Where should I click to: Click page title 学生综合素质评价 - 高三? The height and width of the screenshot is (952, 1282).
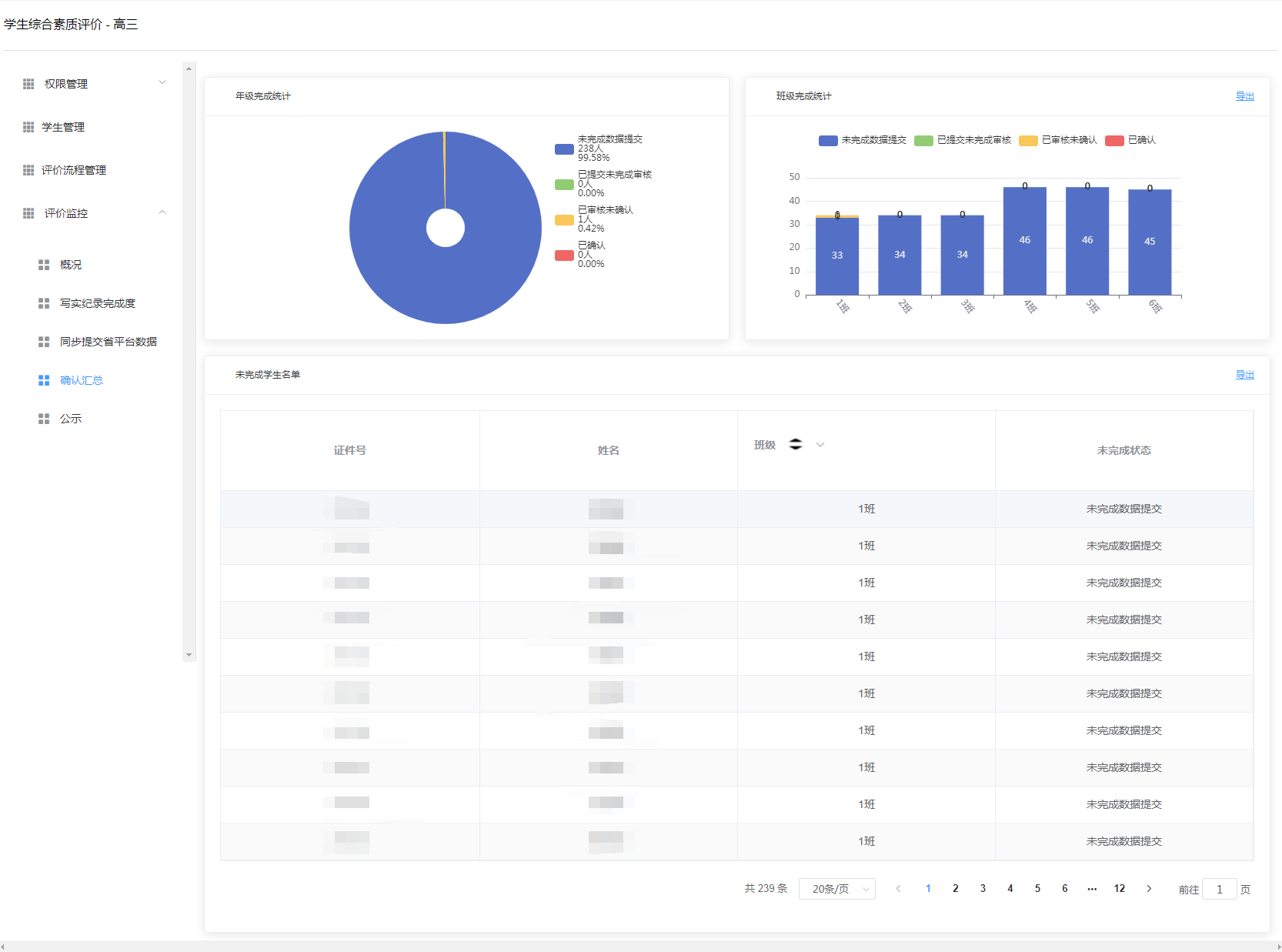pos(71,24)
